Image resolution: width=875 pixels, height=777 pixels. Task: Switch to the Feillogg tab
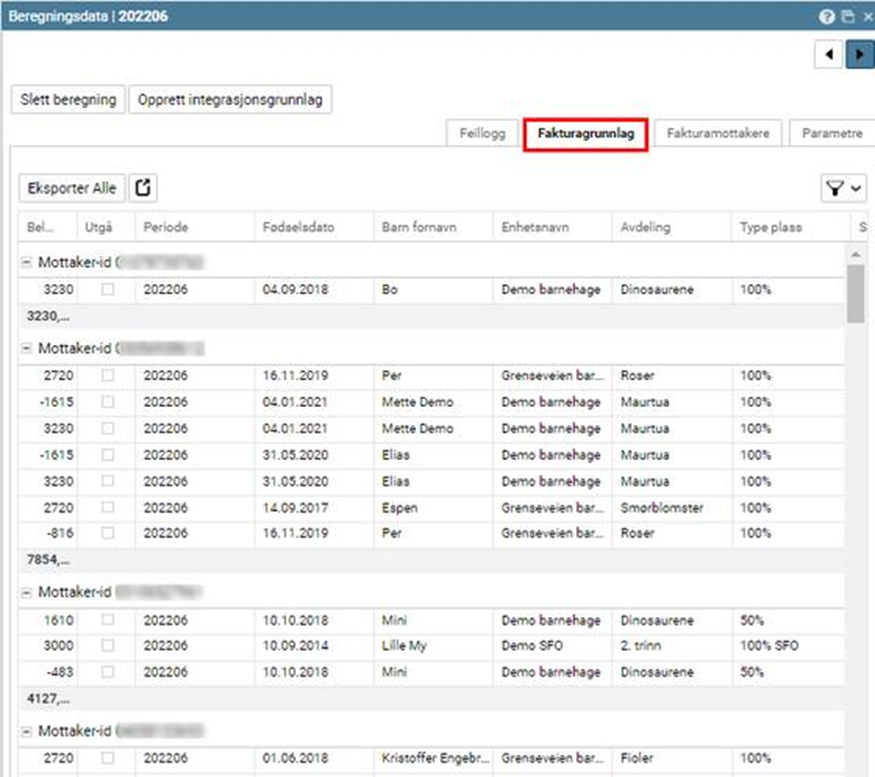pos(482,133)
